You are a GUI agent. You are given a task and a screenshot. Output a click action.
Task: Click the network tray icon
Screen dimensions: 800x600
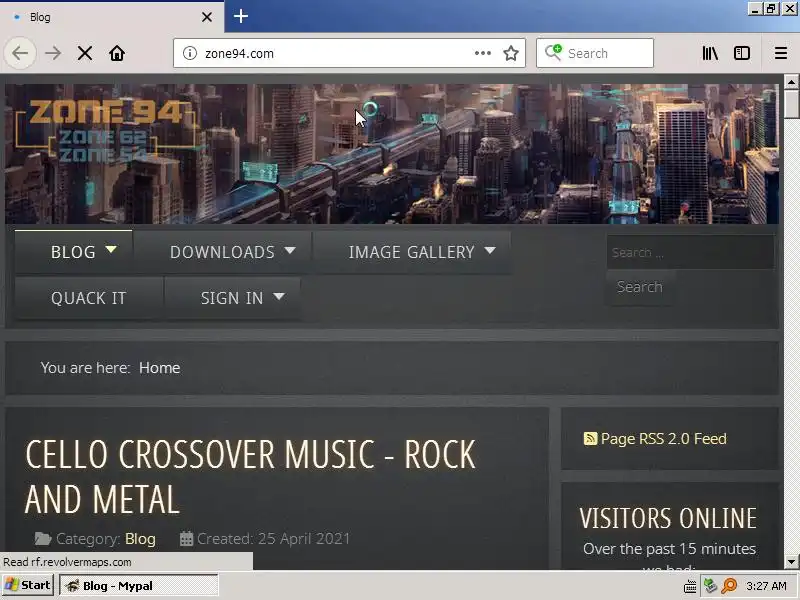pos(710,586)
